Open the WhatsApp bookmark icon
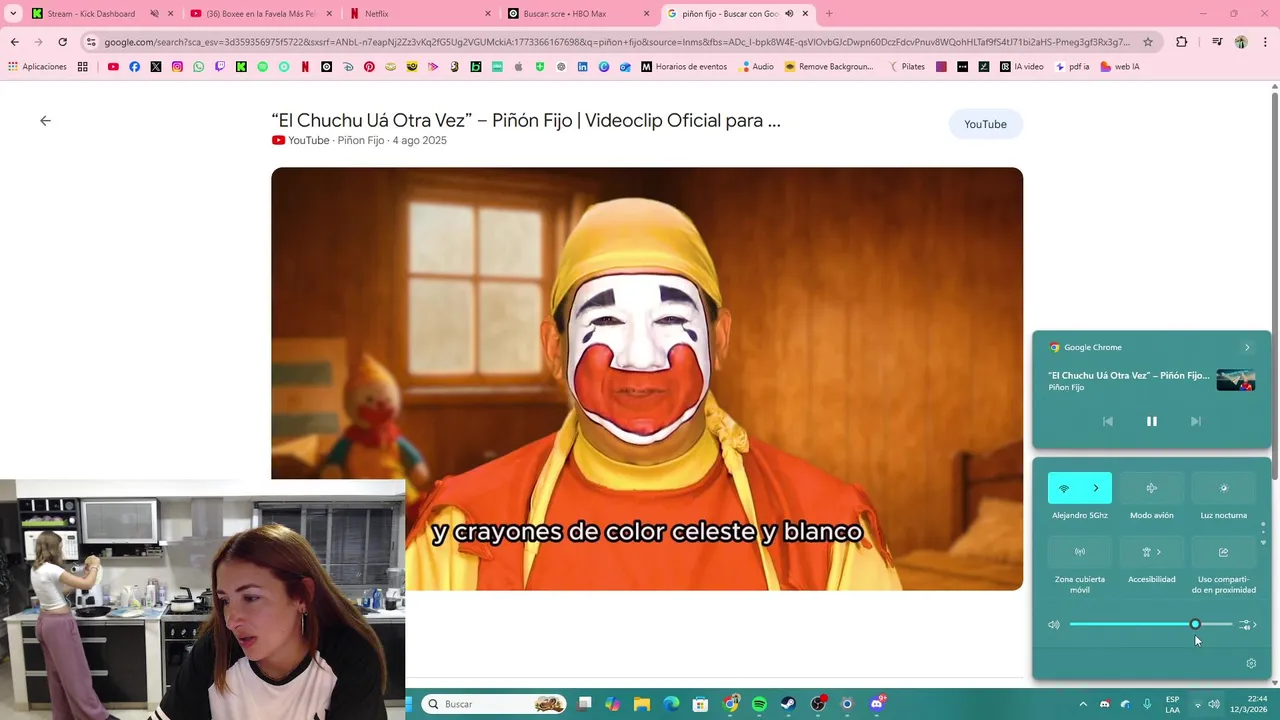Viewport: 1280px width, 720px height. tap(199, 67)
